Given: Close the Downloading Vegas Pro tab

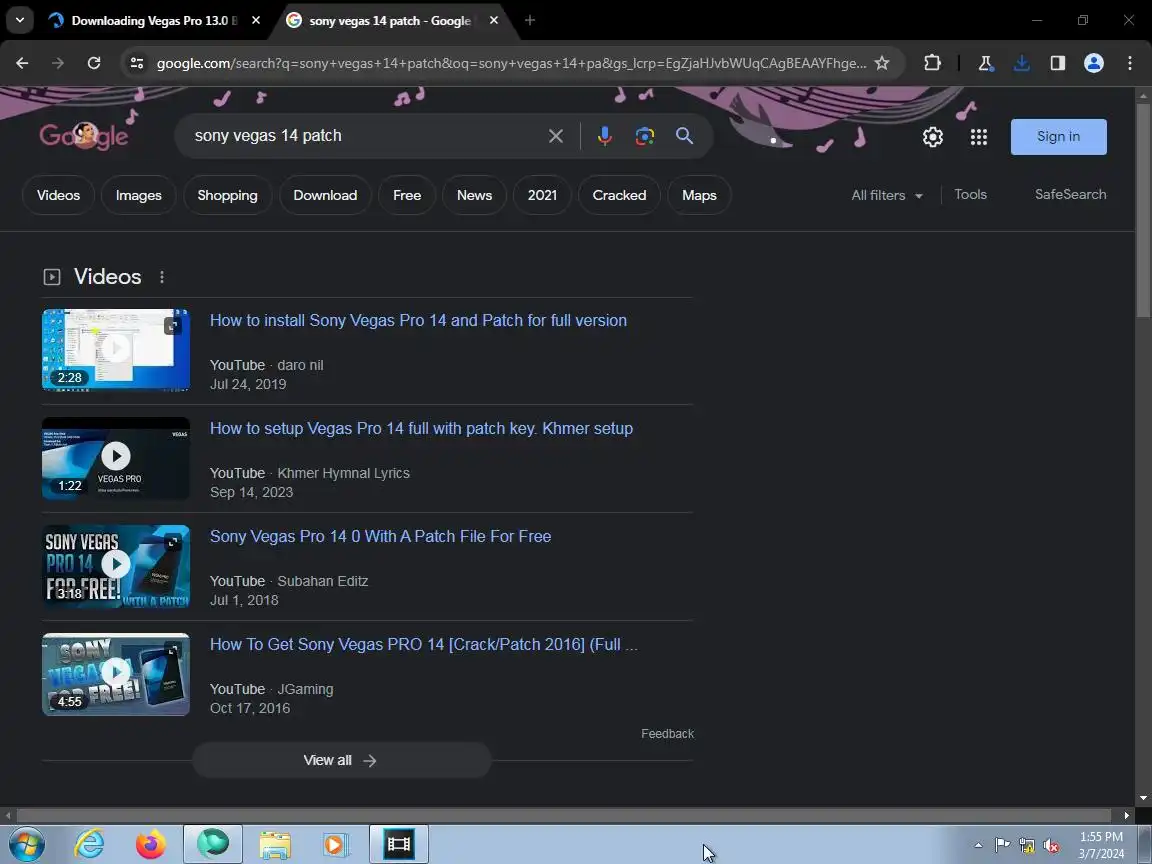Looking at the screenshot, I should click(x=256, y=21).
